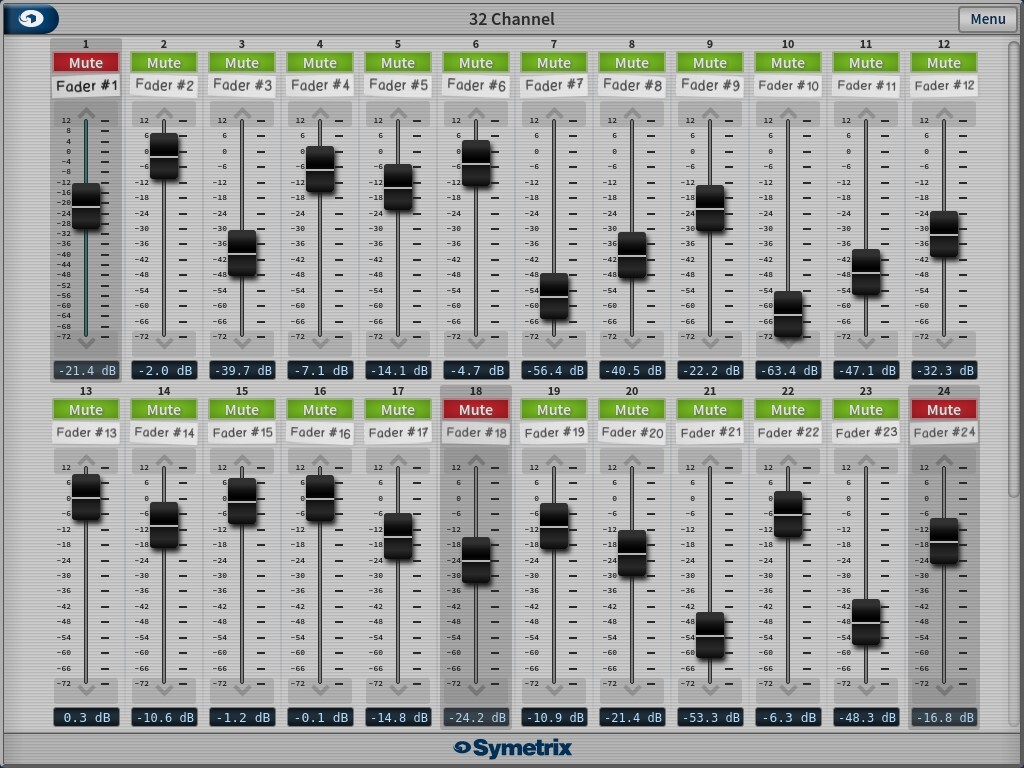Click up arrow above Fader #14
The image size is (1024, 768).
pos(164,461)
